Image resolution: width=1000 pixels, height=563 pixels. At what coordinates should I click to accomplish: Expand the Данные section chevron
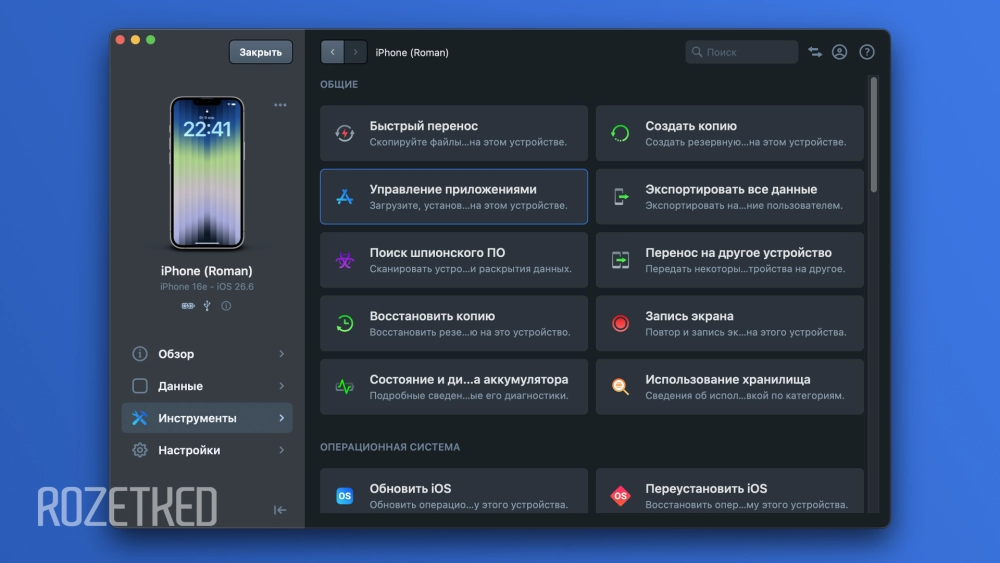[281, 386]
